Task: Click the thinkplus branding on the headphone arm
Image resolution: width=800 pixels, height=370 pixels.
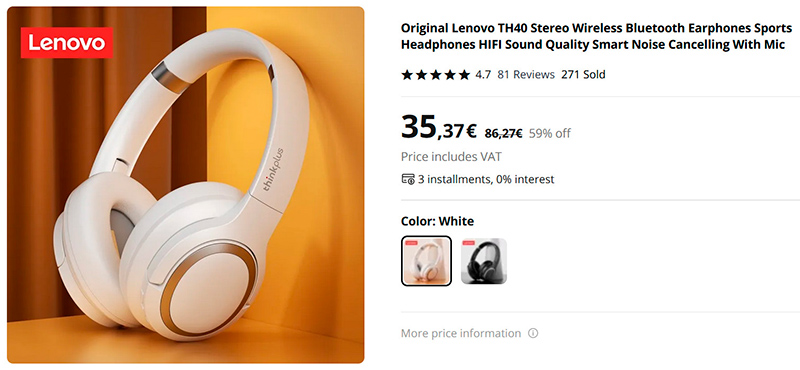Action: pyautogui.click(x=273, y=169)
